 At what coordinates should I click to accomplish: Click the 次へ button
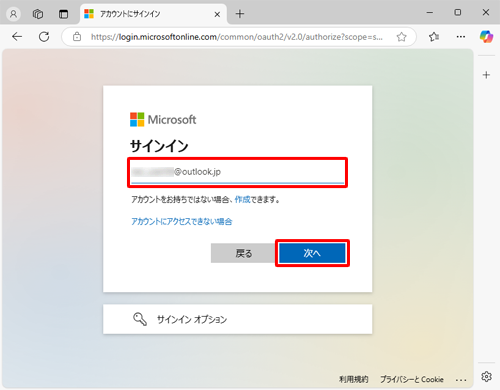point(312,253)
